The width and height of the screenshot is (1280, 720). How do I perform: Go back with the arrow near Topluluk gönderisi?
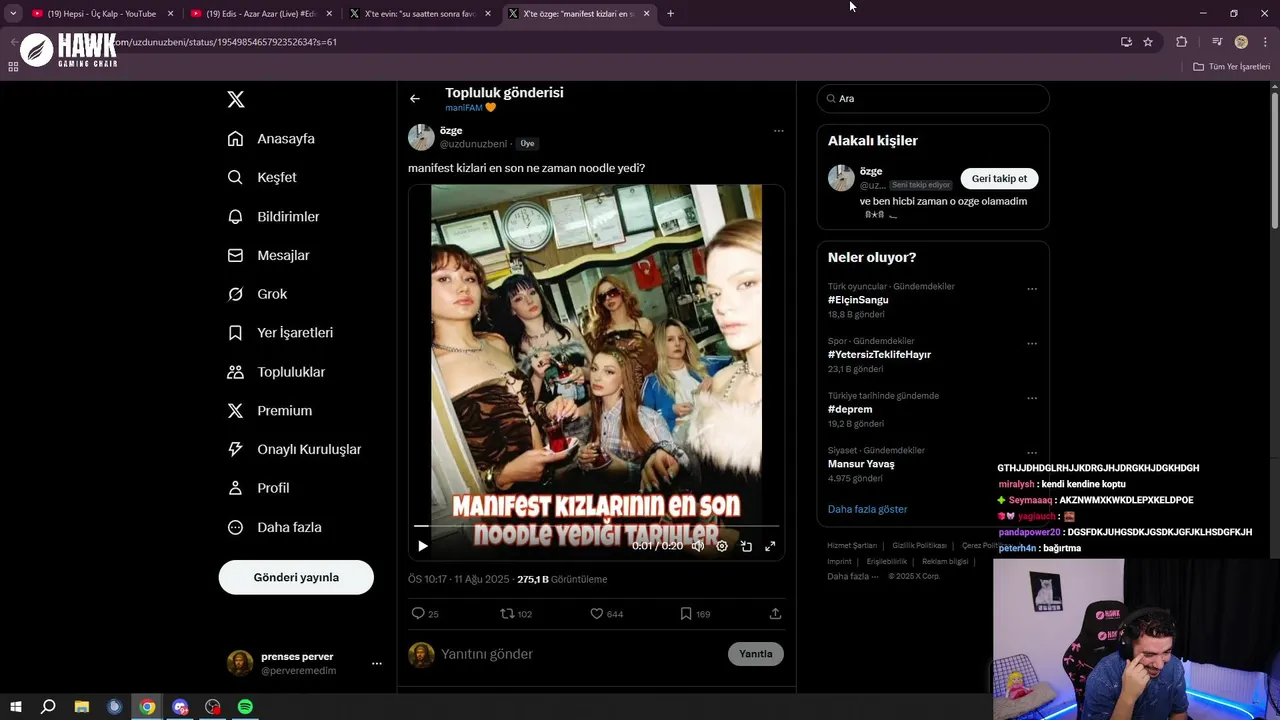coord(415,98)
